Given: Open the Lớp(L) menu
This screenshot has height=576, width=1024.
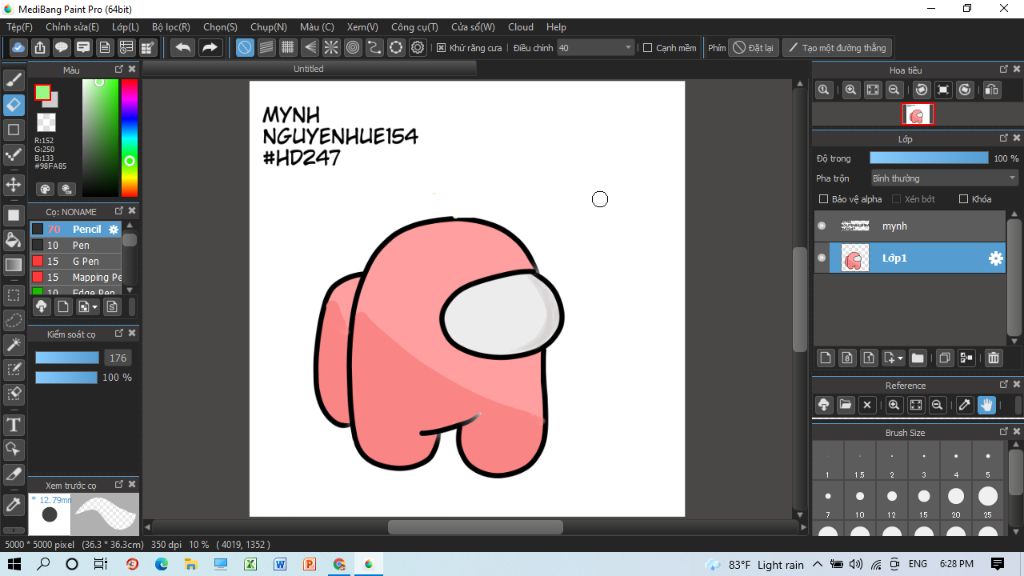Looking at the screenshot, I should (125, 27).
